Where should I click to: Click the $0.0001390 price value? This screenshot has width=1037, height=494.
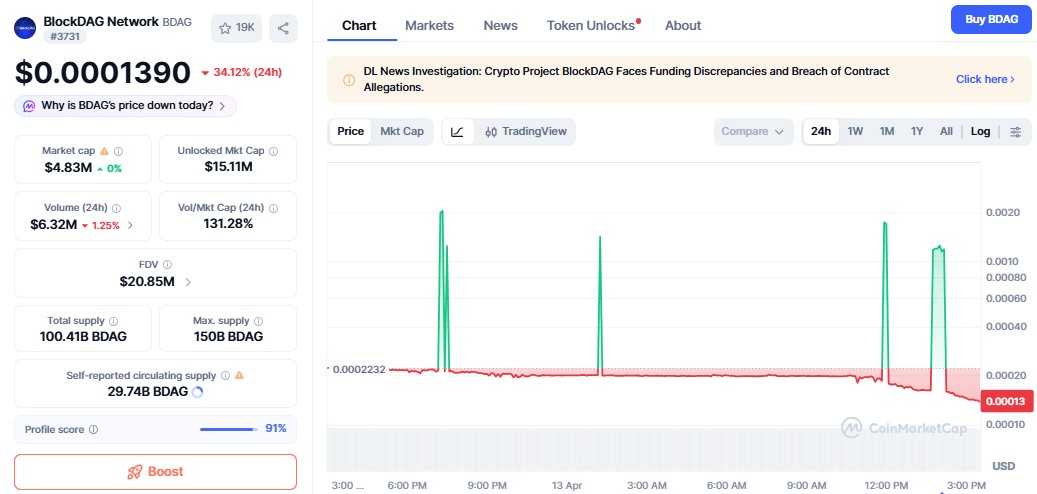click(103, 73)
